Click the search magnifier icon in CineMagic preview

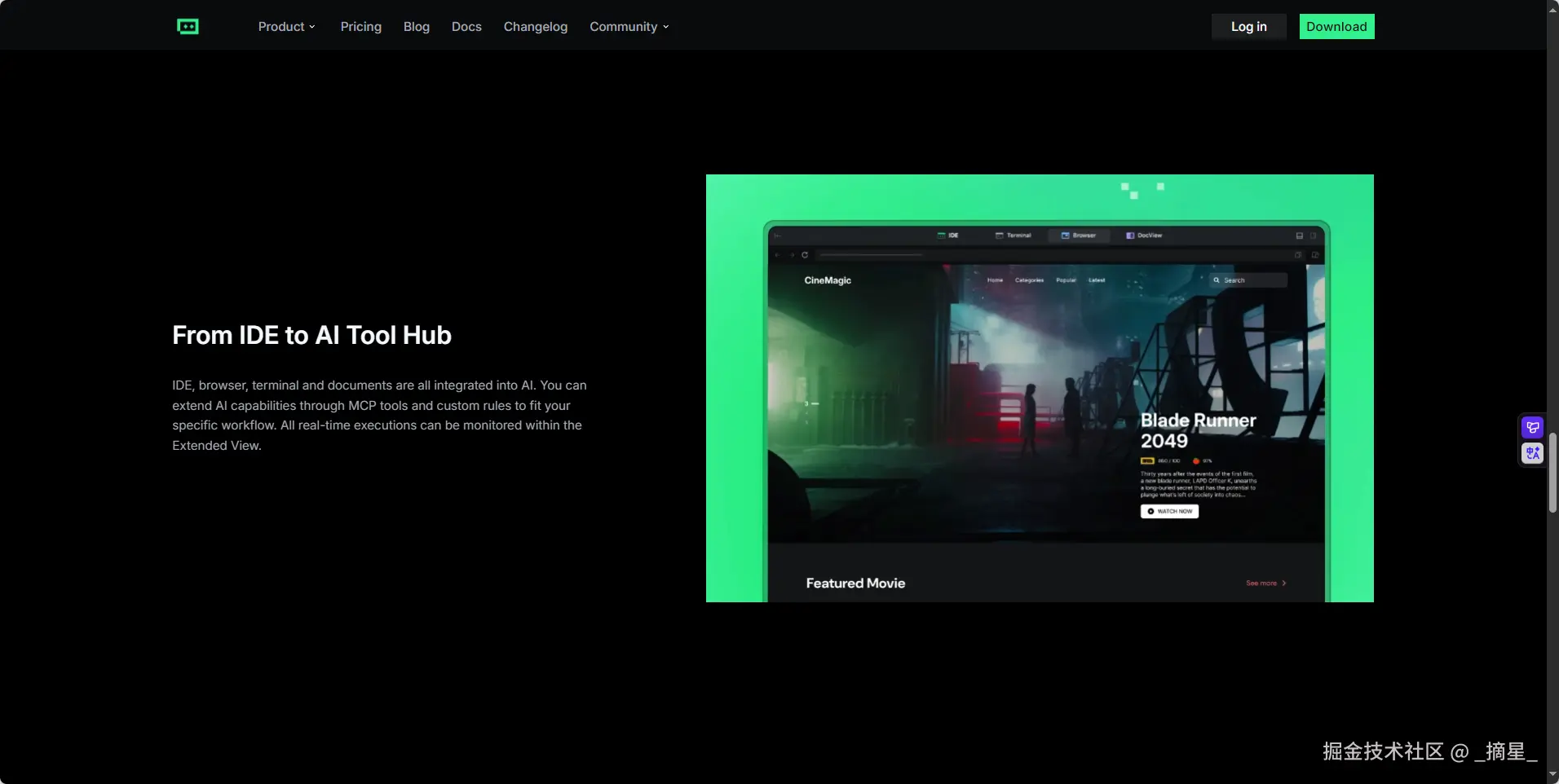click(1217, 280)
